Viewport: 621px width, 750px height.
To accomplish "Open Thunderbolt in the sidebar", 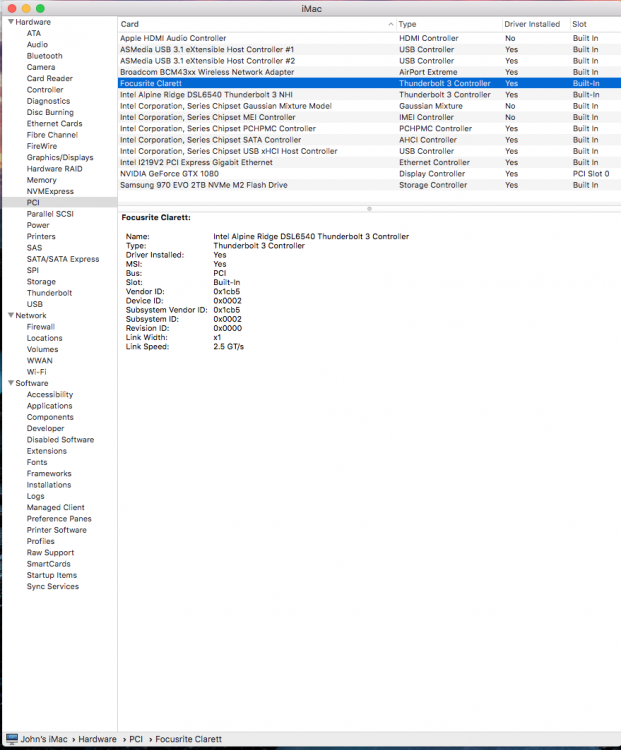I will point(49,293).
